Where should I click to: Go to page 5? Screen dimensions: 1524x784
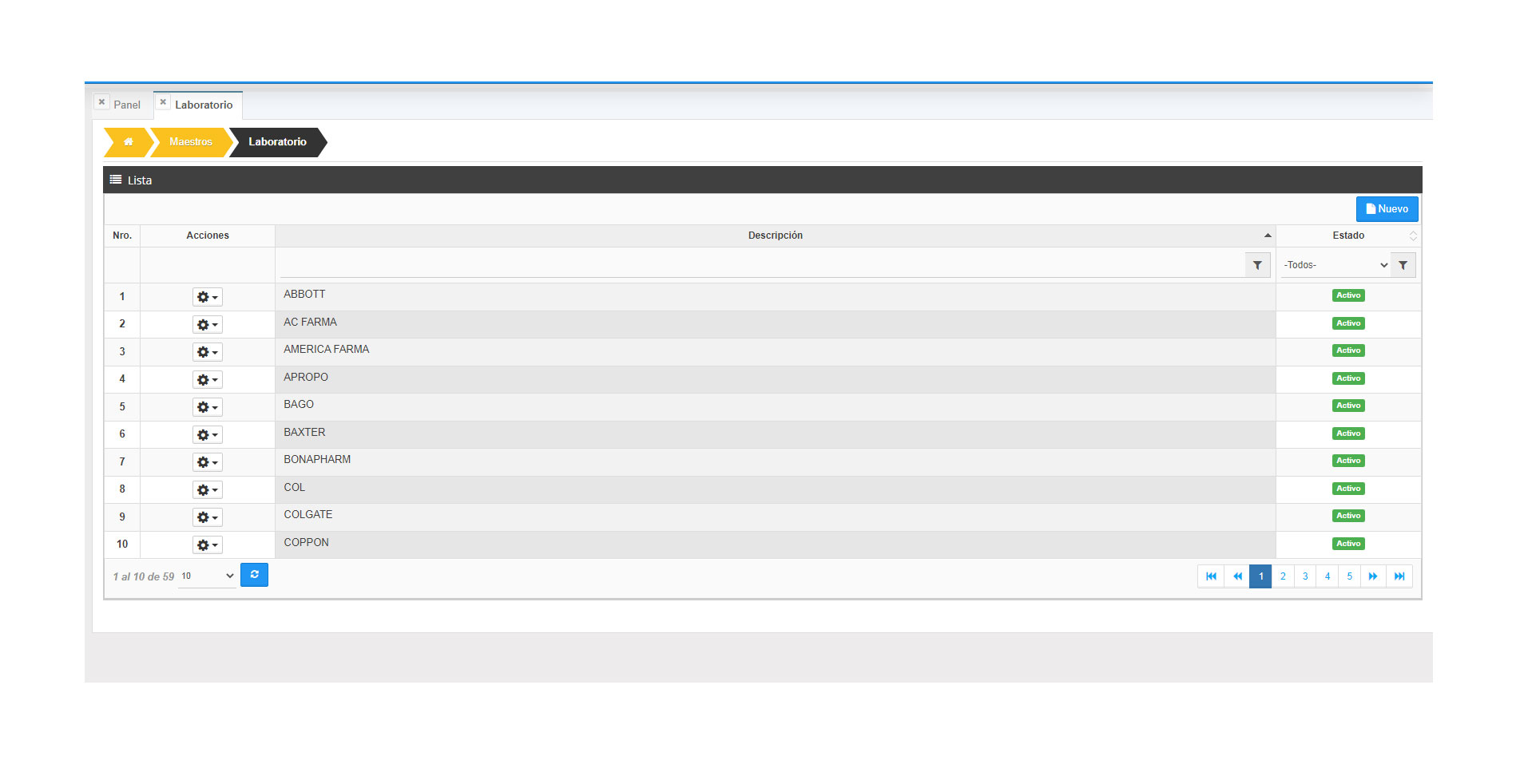click(1350, 576)
